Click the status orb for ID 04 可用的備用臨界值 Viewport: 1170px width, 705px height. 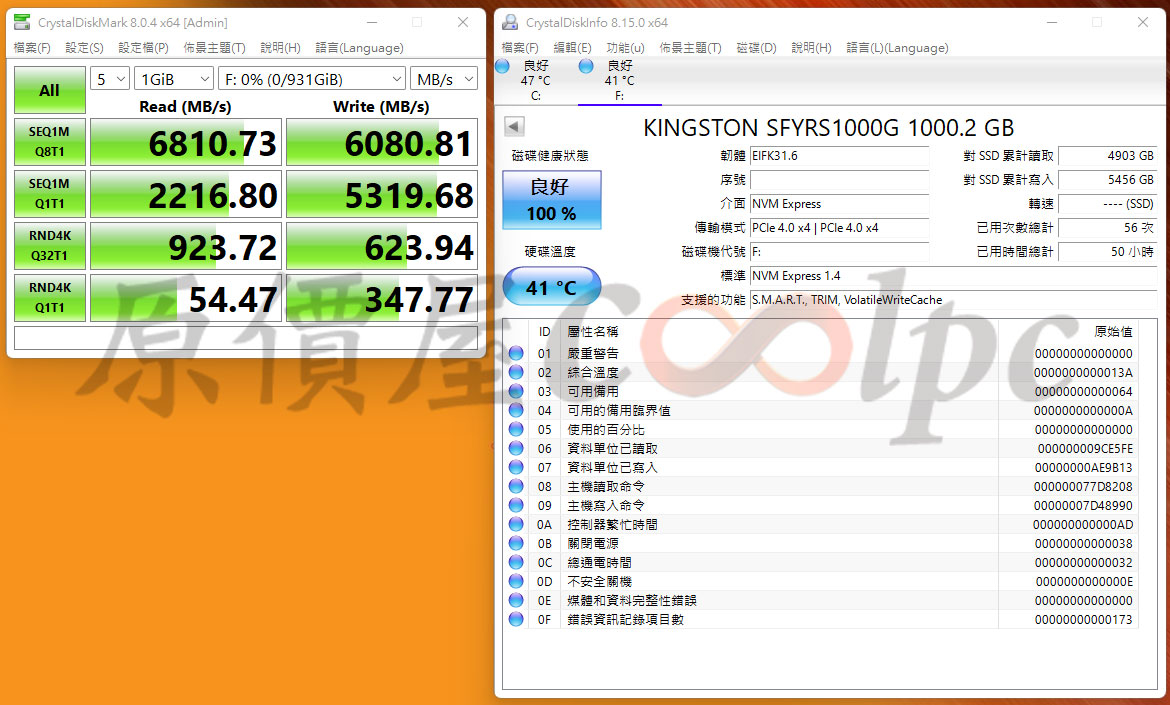tap(516, 410)
